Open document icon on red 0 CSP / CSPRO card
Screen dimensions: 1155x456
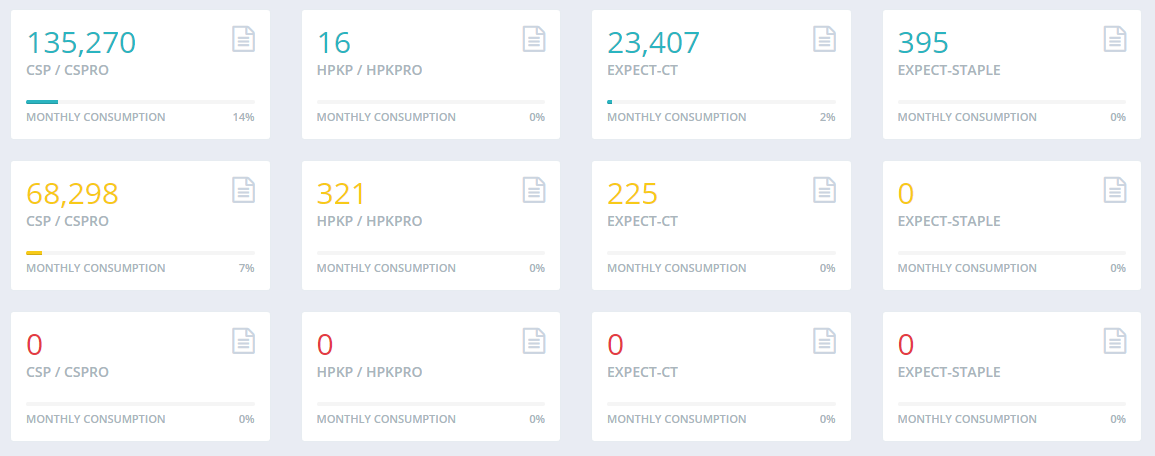[x=244, y=341]
